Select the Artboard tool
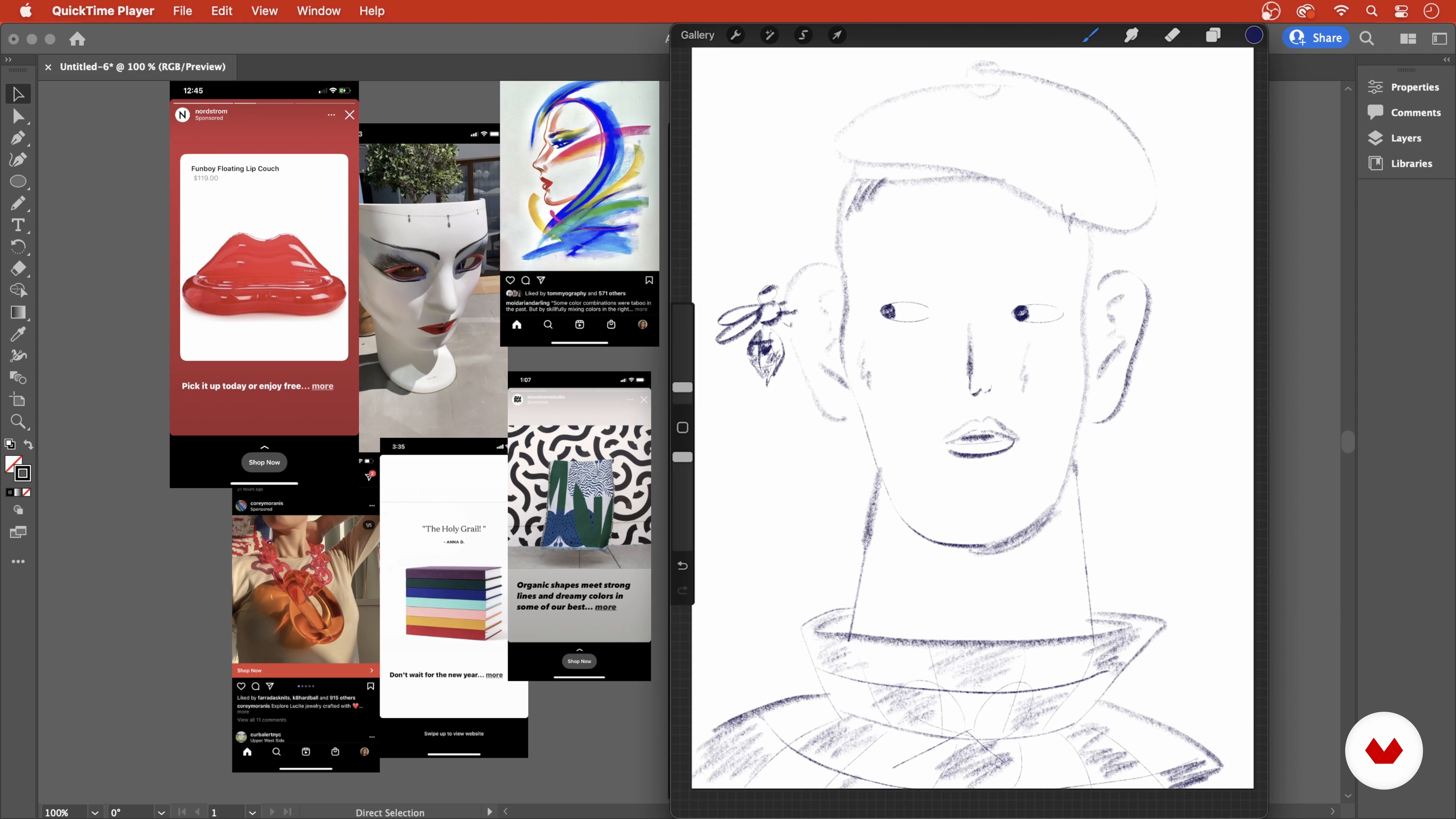This screenshot has height=819, width=1456. 18,400
